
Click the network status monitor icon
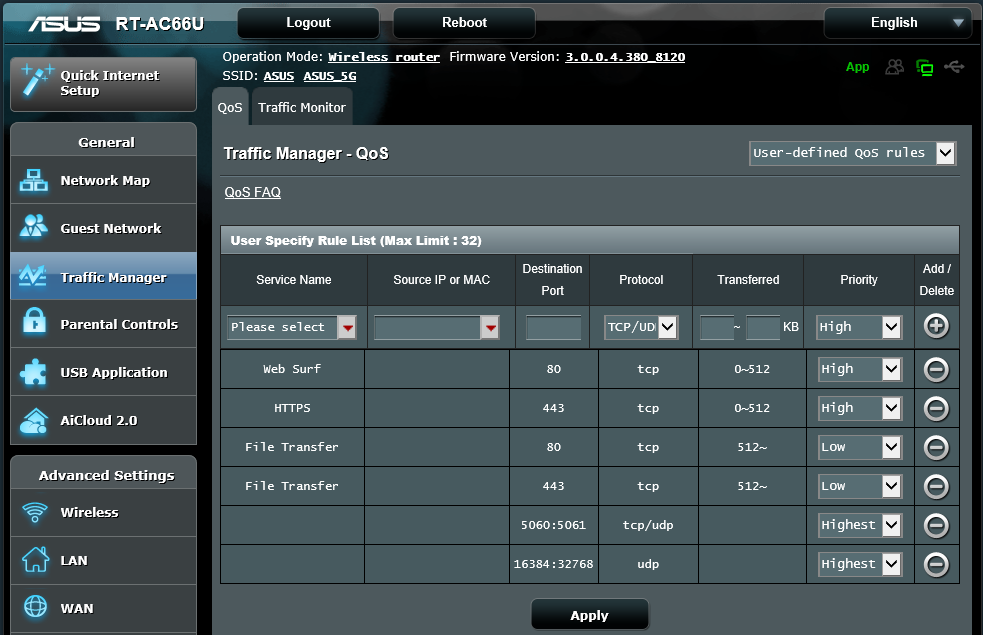[925, 67]
